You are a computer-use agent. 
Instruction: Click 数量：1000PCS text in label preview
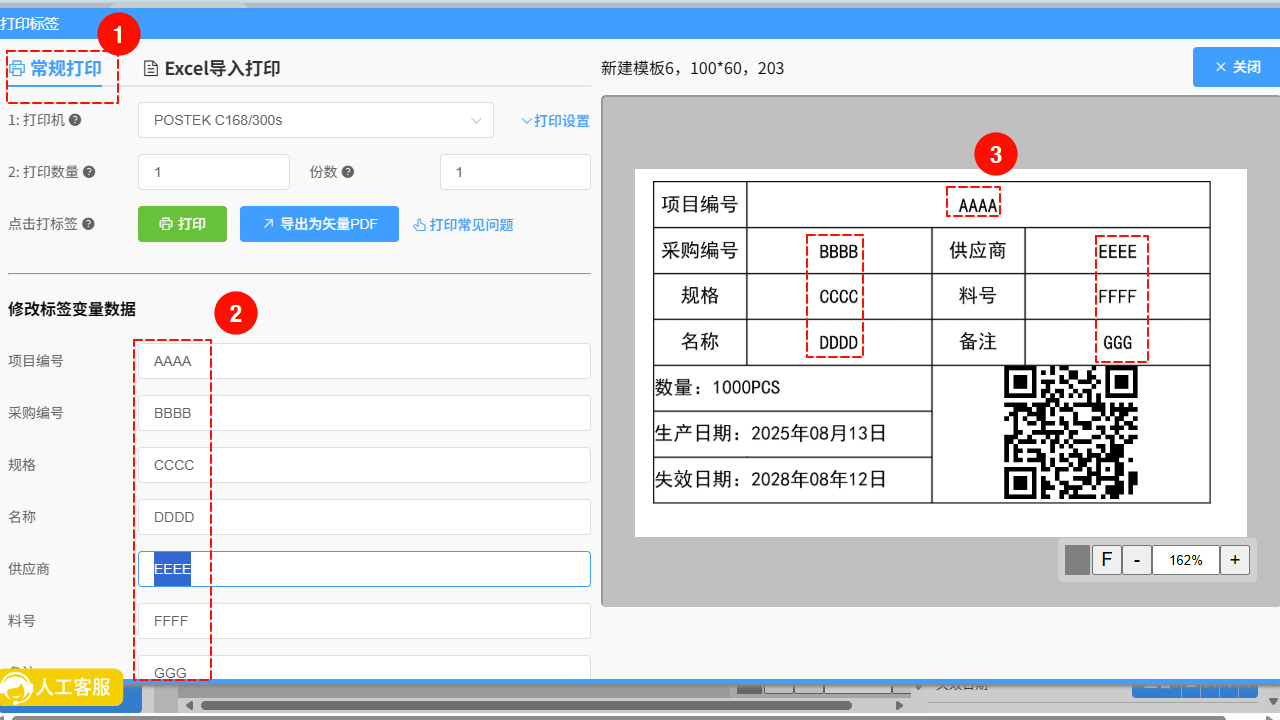[718, 388]
